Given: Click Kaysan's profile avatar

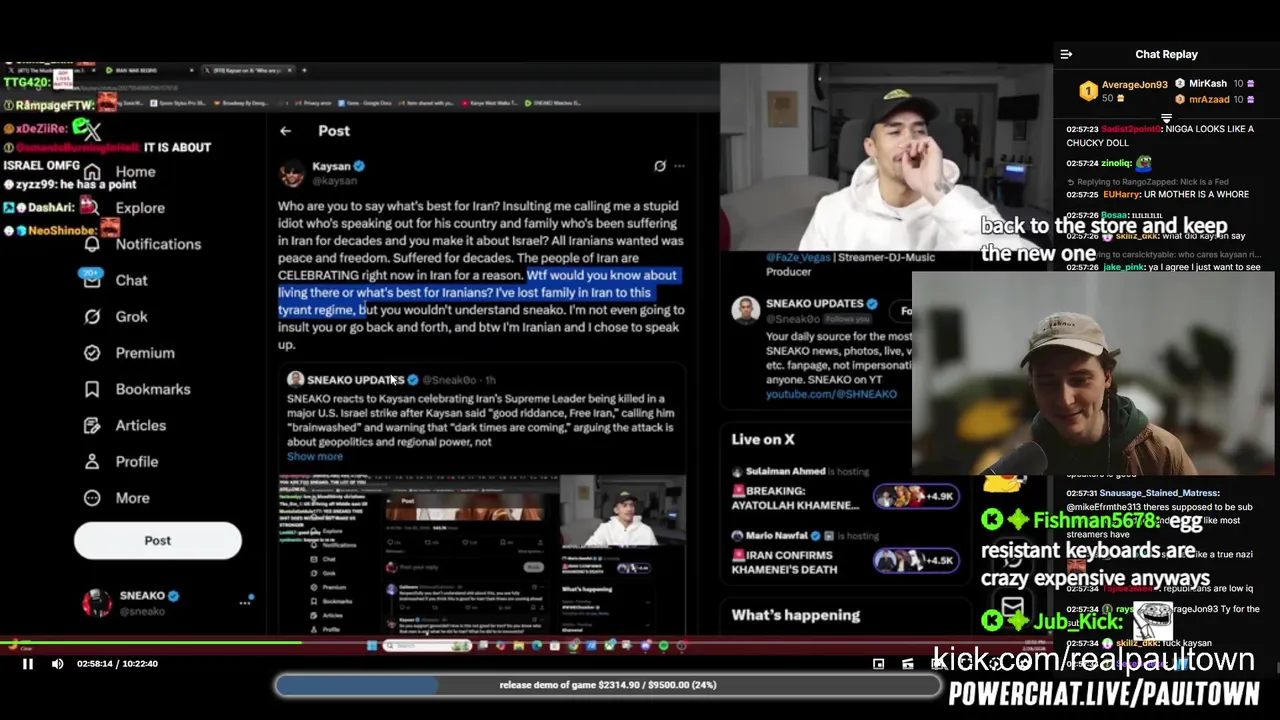Looking at the screenshot, I should 292,173.
